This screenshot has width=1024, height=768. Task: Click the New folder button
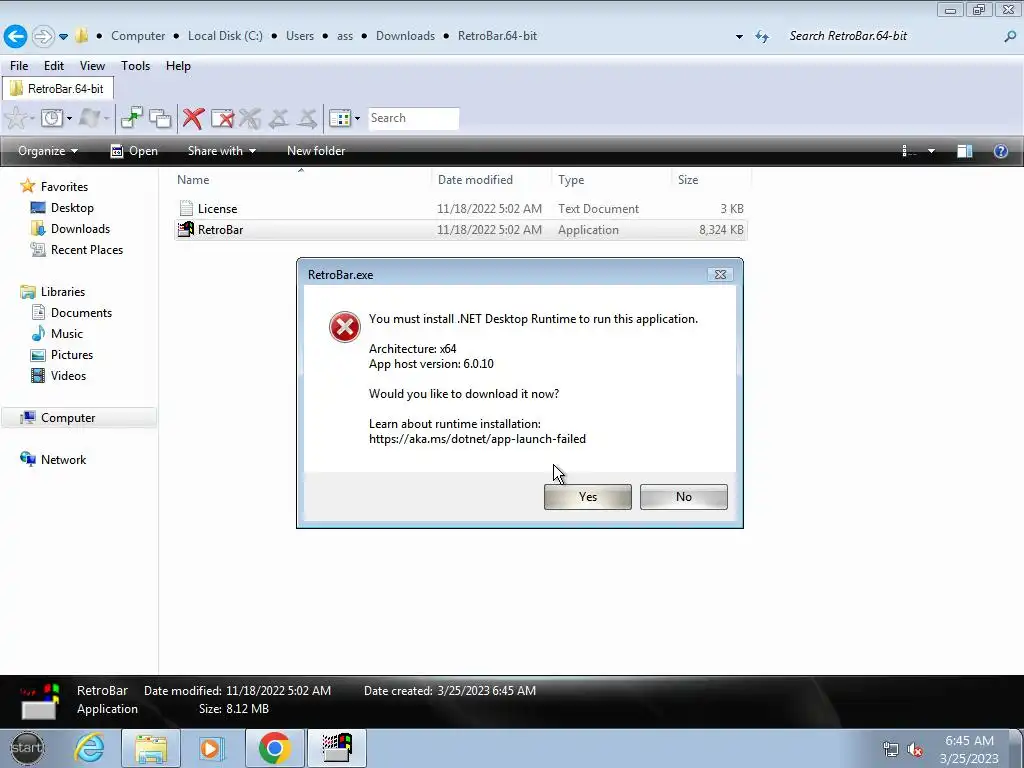click(316, 151)
